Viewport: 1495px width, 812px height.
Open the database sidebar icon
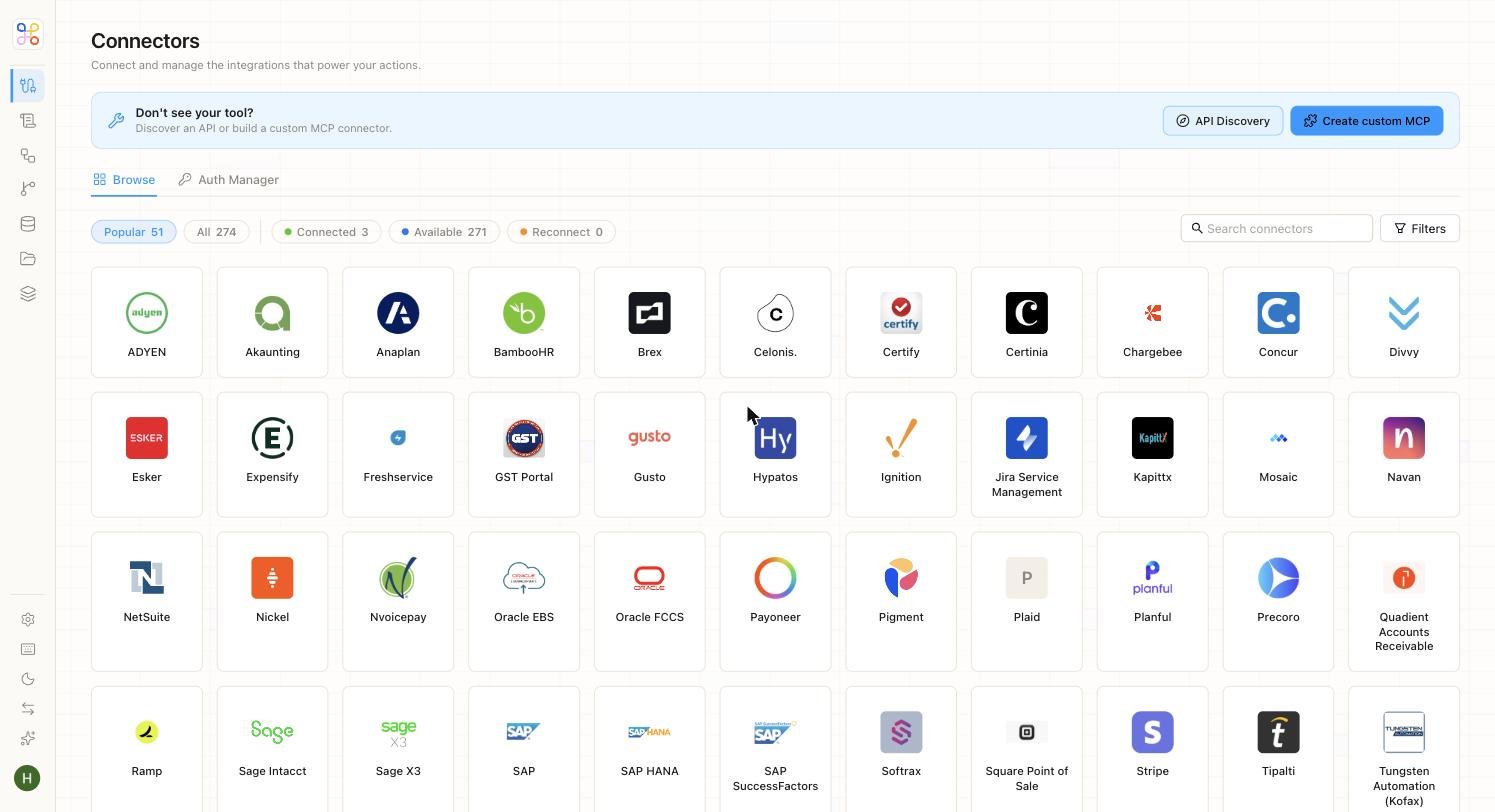(x=28, y=224)
